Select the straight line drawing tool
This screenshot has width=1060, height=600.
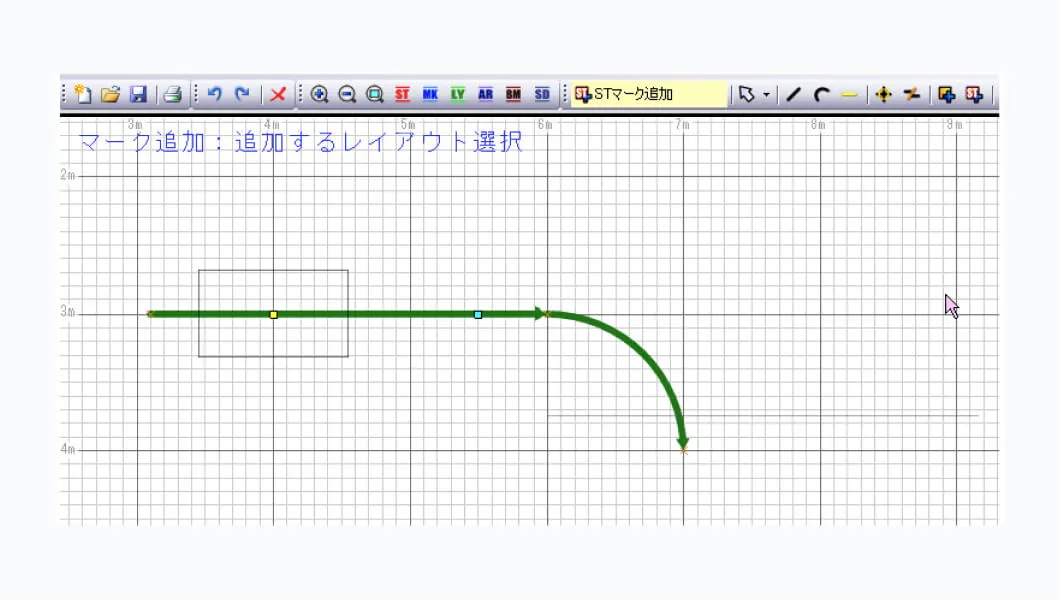click(793, 95)
